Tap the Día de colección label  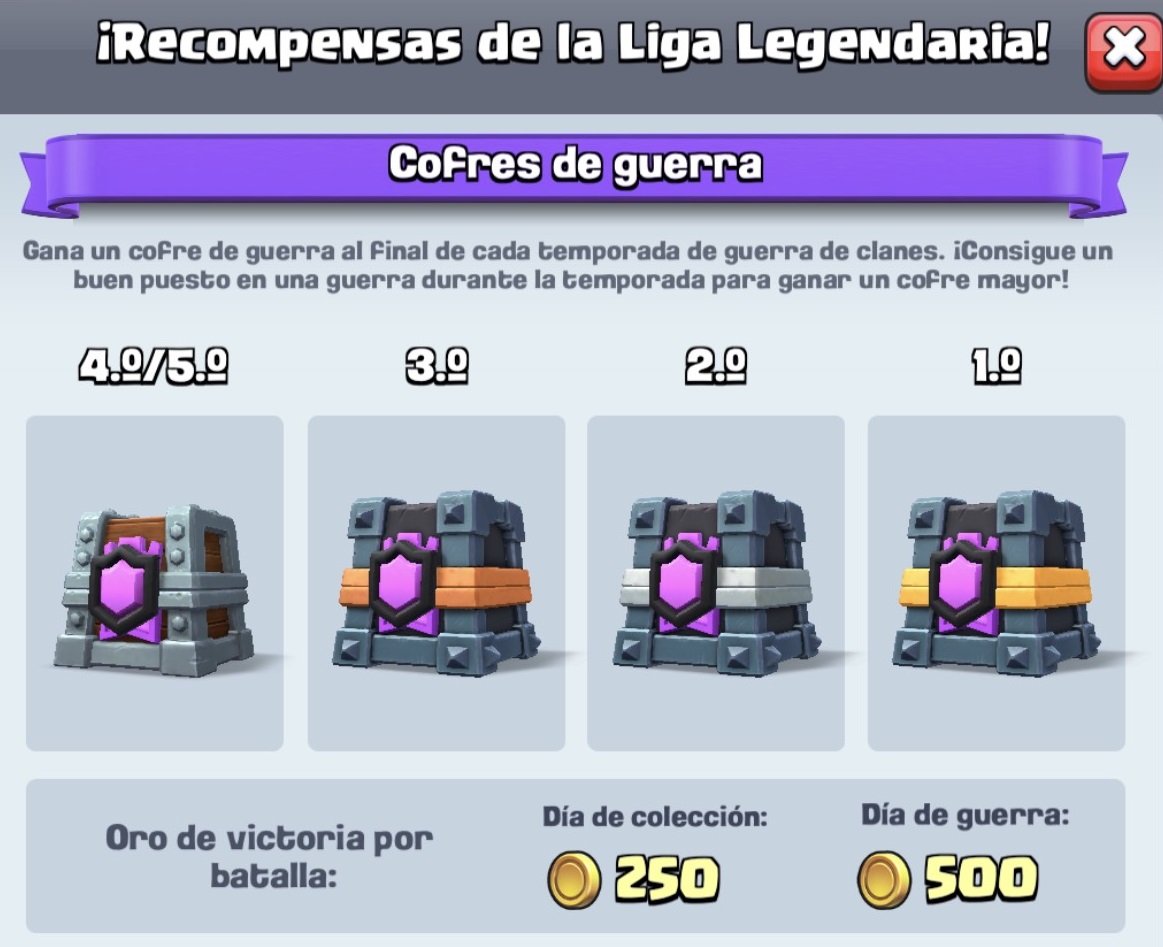[x=655, y=816]
